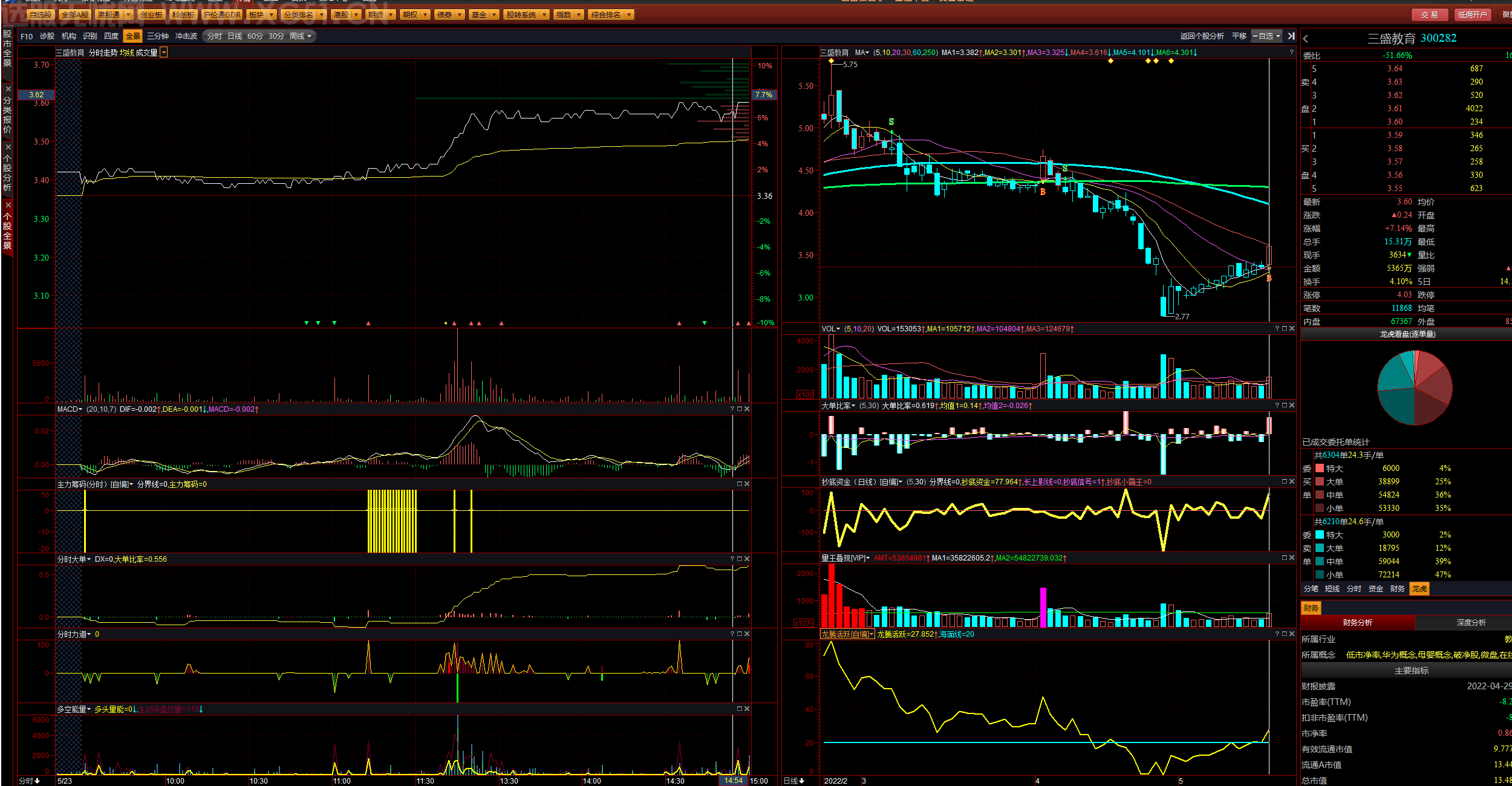Toggle the 均线 overlay on intraday chart

[127, 53]
